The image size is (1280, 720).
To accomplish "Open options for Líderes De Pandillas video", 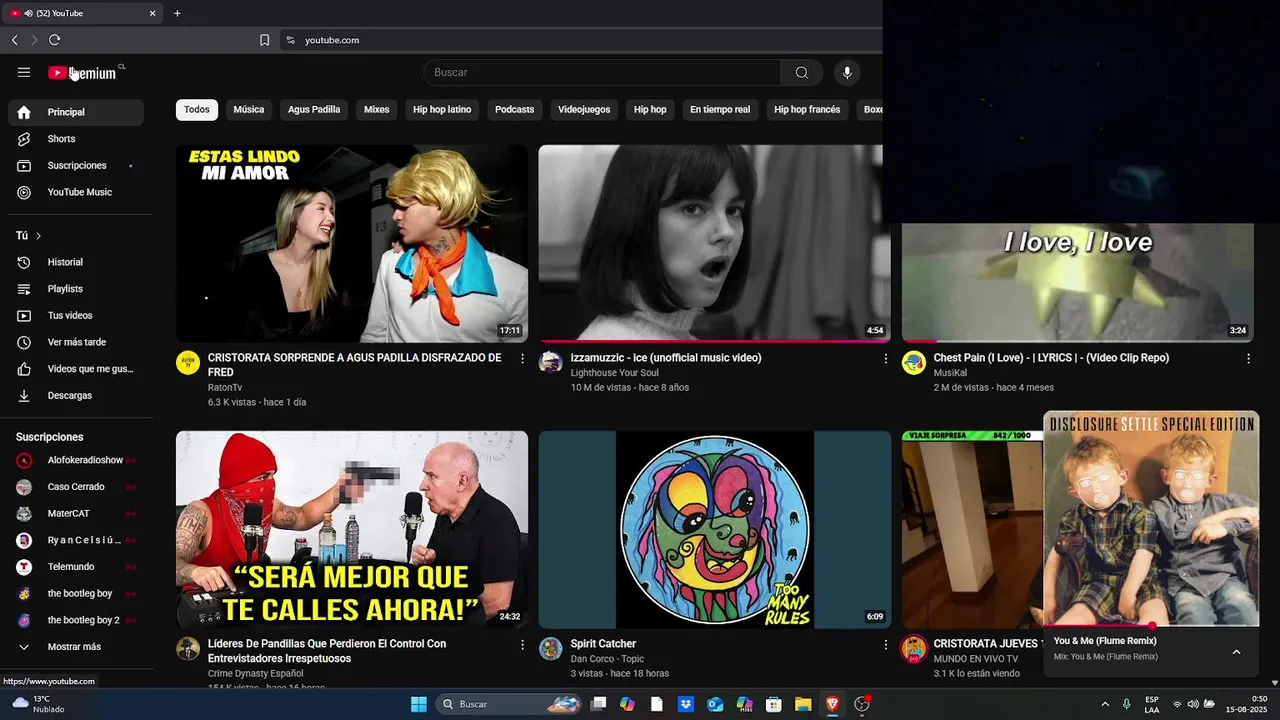I will (x=522, y=645).
